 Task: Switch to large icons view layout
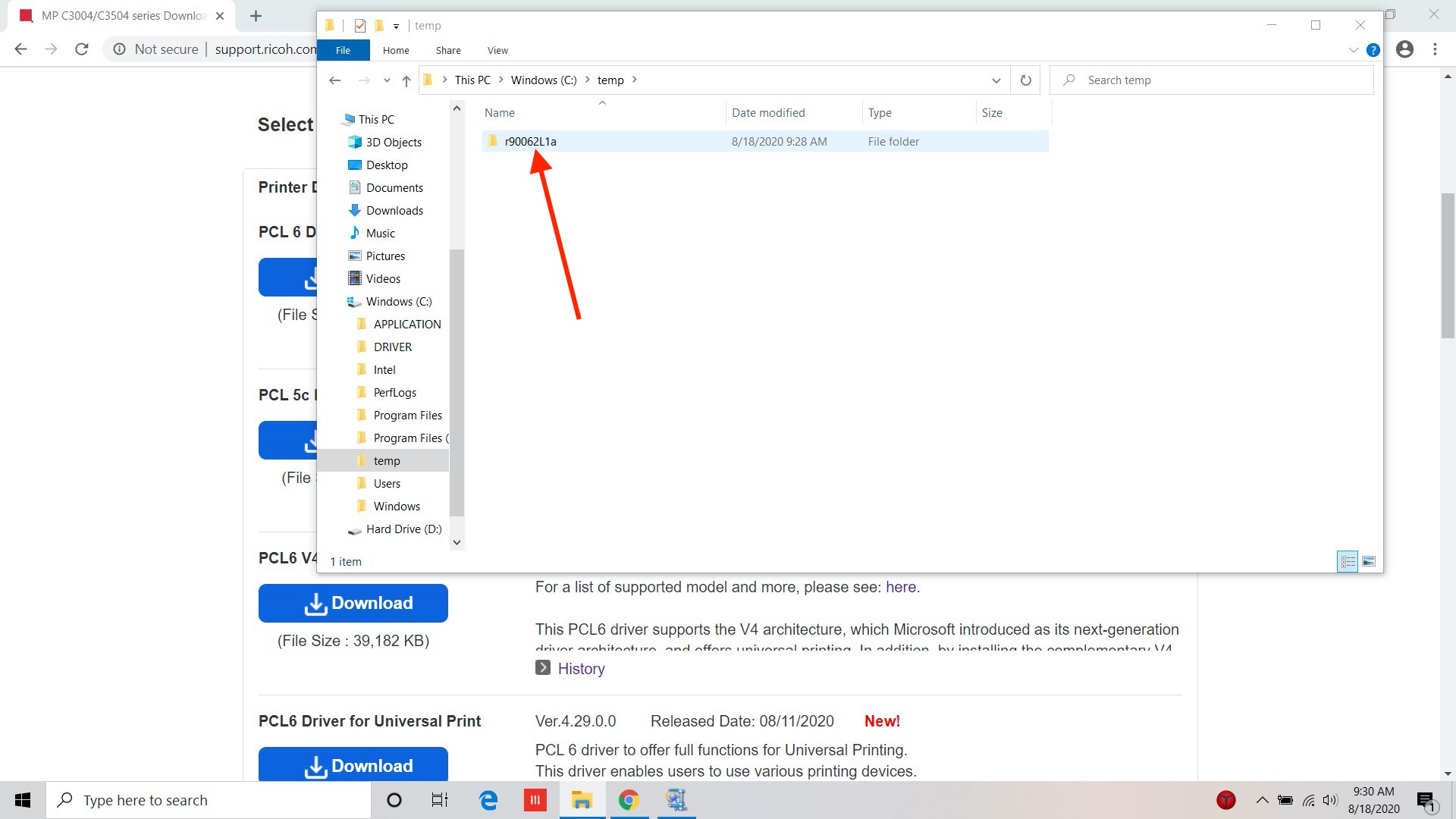[x=1369, y=561]
